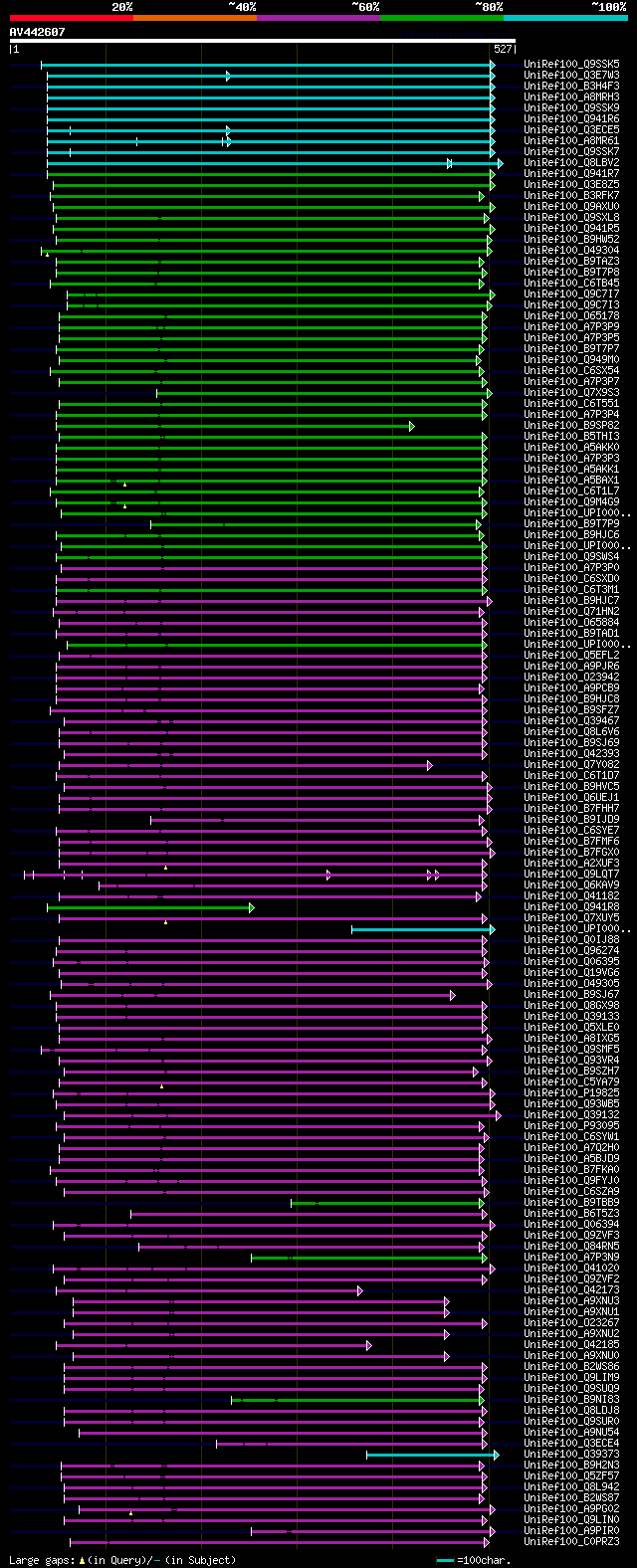Select label UniRef100_Q9SWS4
637x1568 pixels.
(572, 556)
